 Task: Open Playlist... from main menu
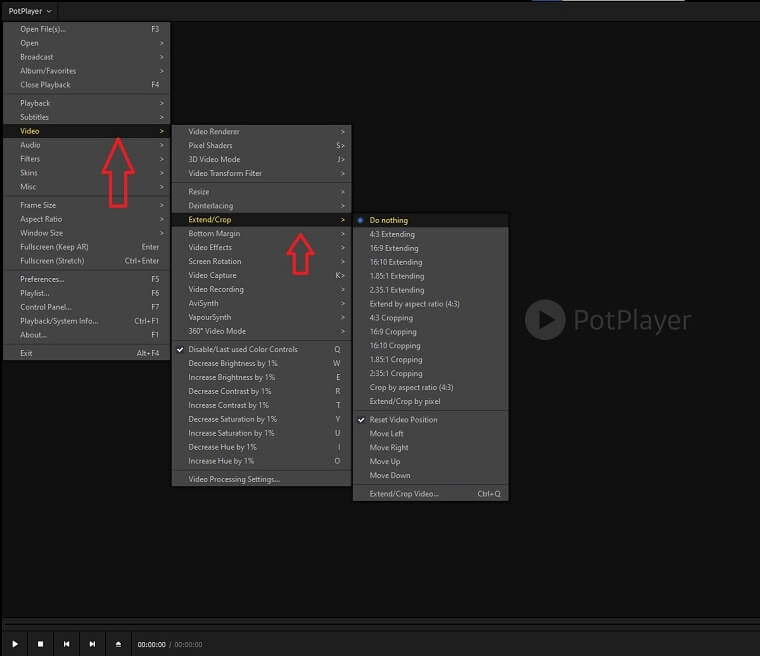87,293
